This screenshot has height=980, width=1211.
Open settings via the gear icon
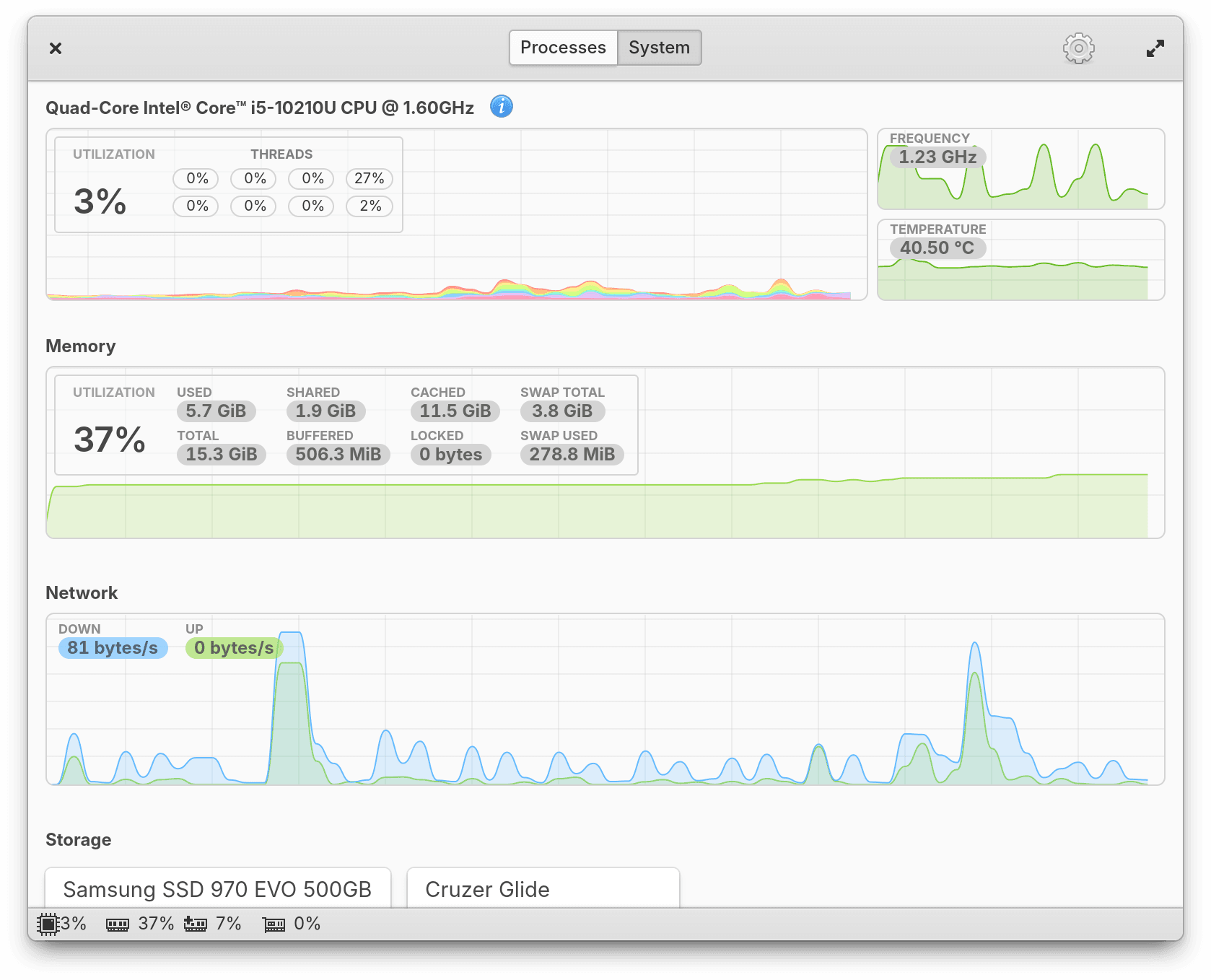point(1078,48)
